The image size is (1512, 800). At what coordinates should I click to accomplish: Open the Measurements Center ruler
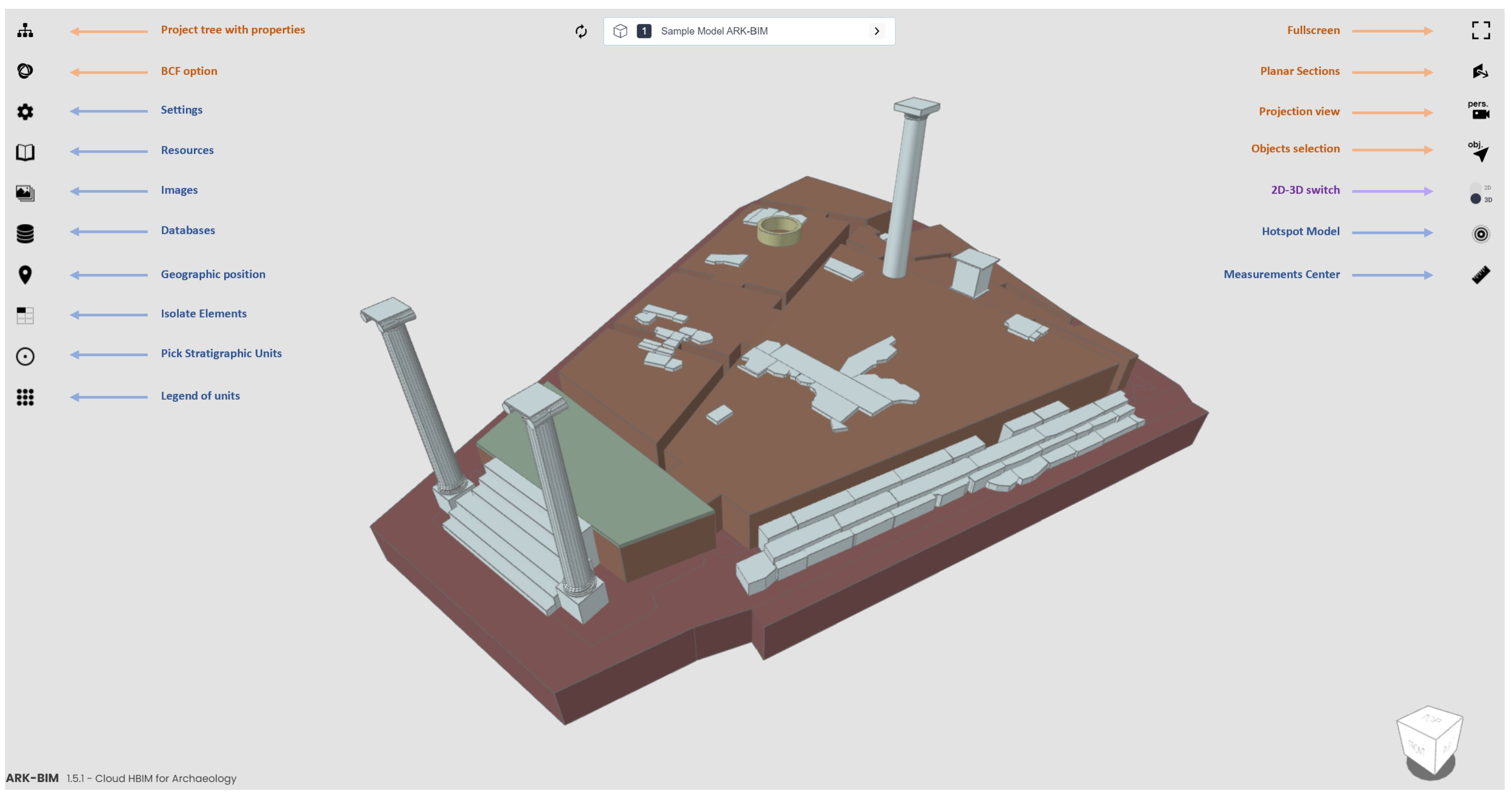point(1480,275)
